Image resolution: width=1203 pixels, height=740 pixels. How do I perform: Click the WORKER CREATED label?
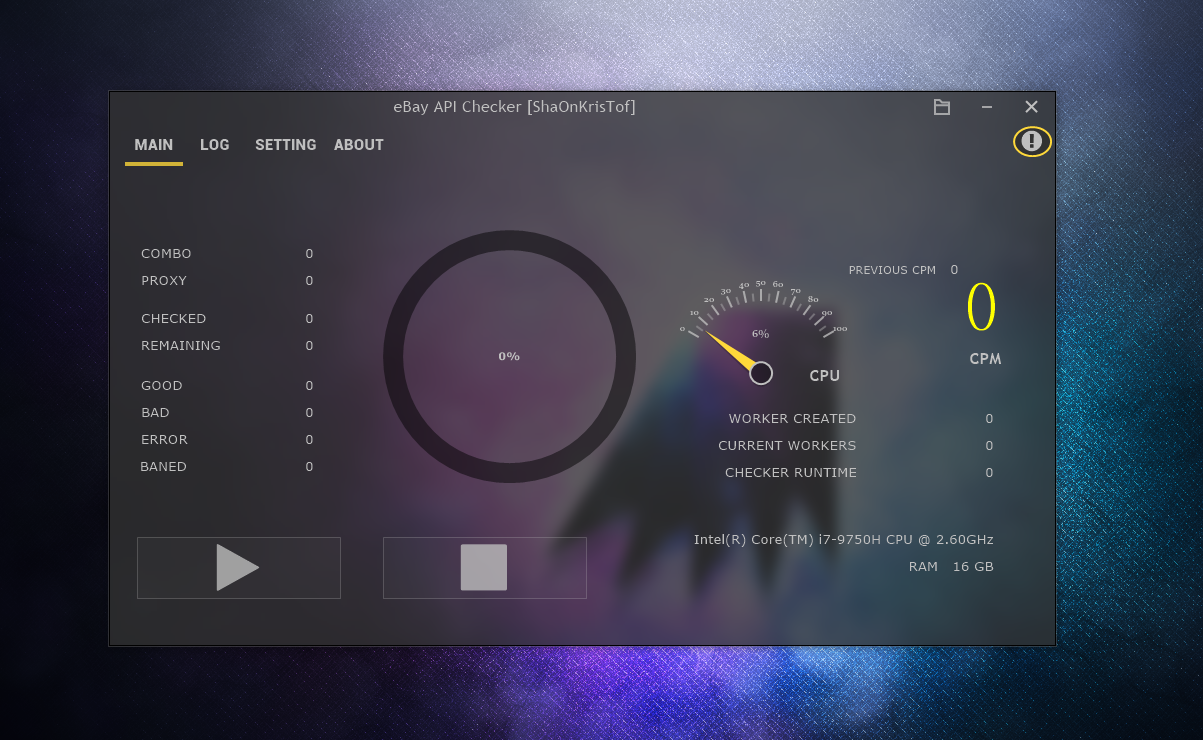tap(792, 419)
